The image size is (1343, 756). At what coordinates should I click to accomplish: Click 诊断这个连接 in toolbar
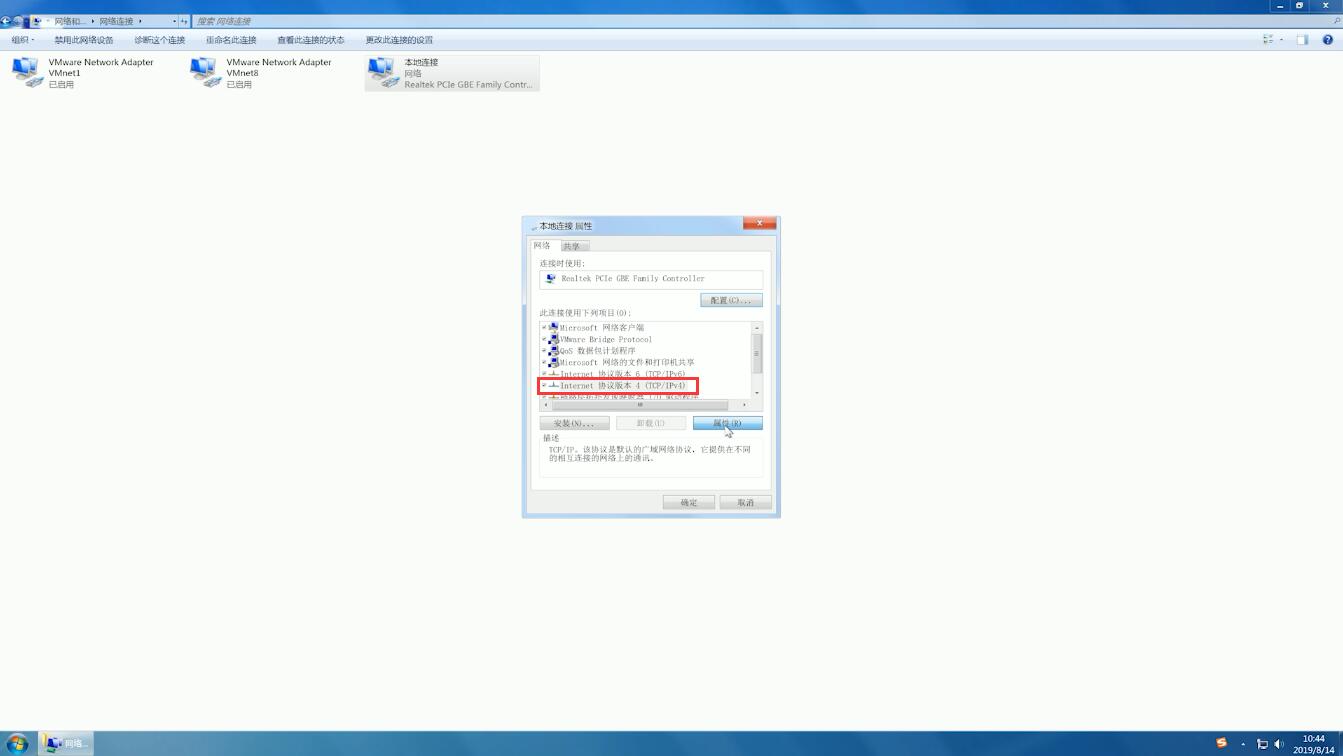tap(160, 40)
